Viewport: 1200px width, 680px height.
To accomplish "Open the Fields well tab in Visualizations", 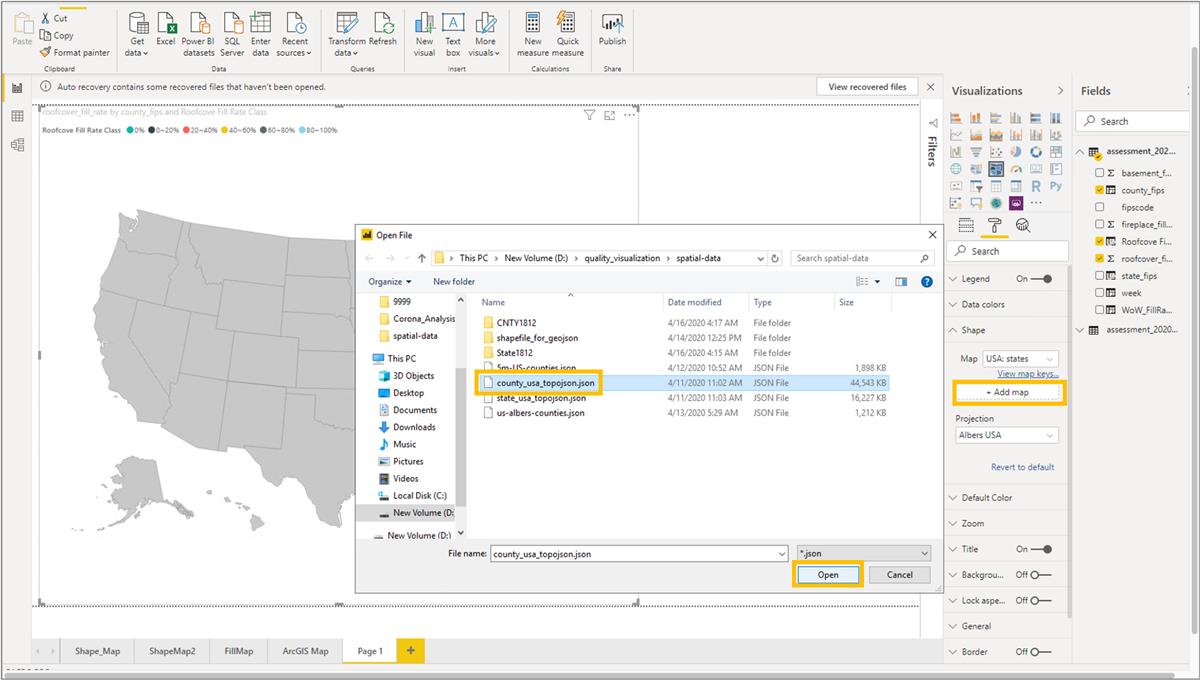I will (966, 225).
